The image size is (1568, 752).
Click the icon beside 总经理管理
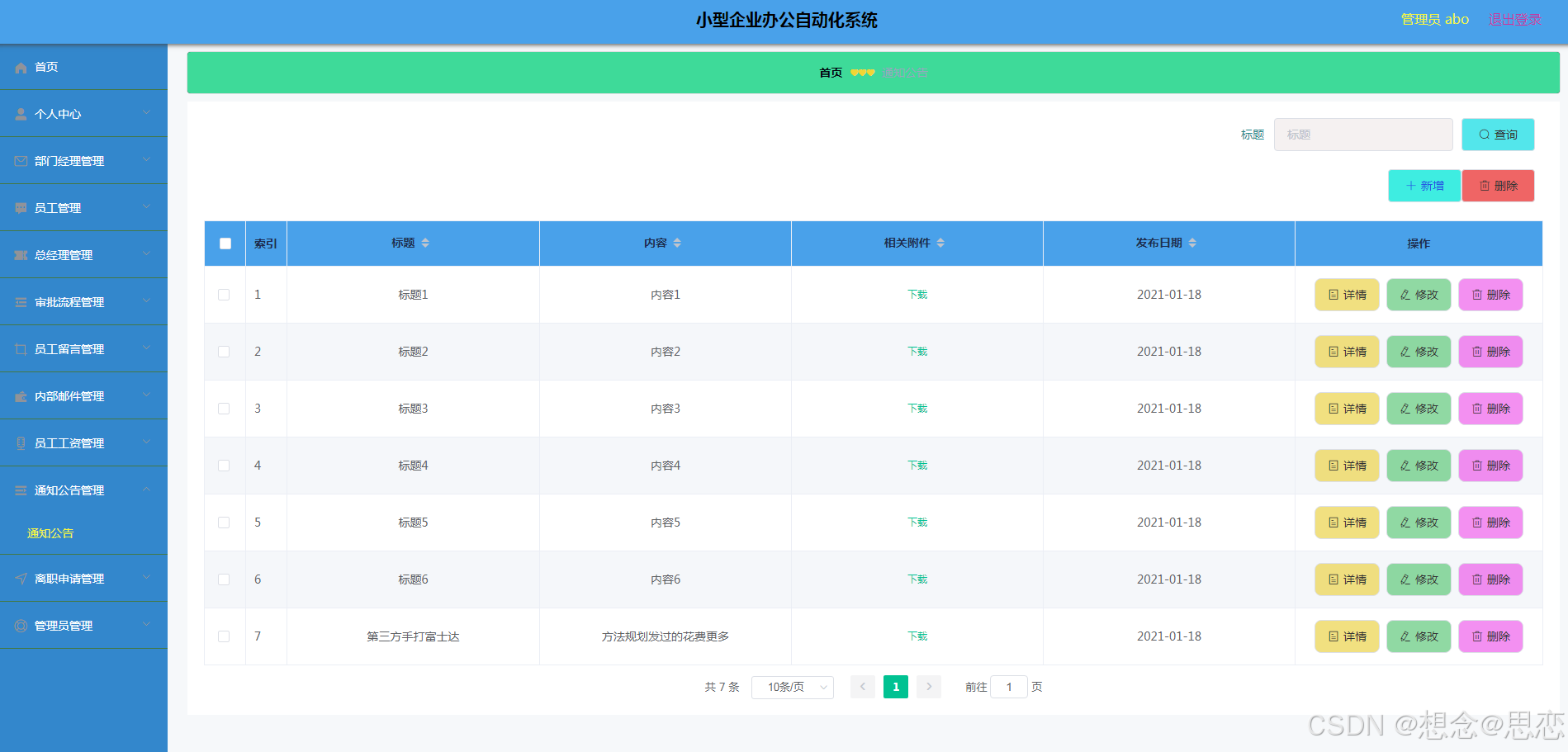(x=21, y=256)
